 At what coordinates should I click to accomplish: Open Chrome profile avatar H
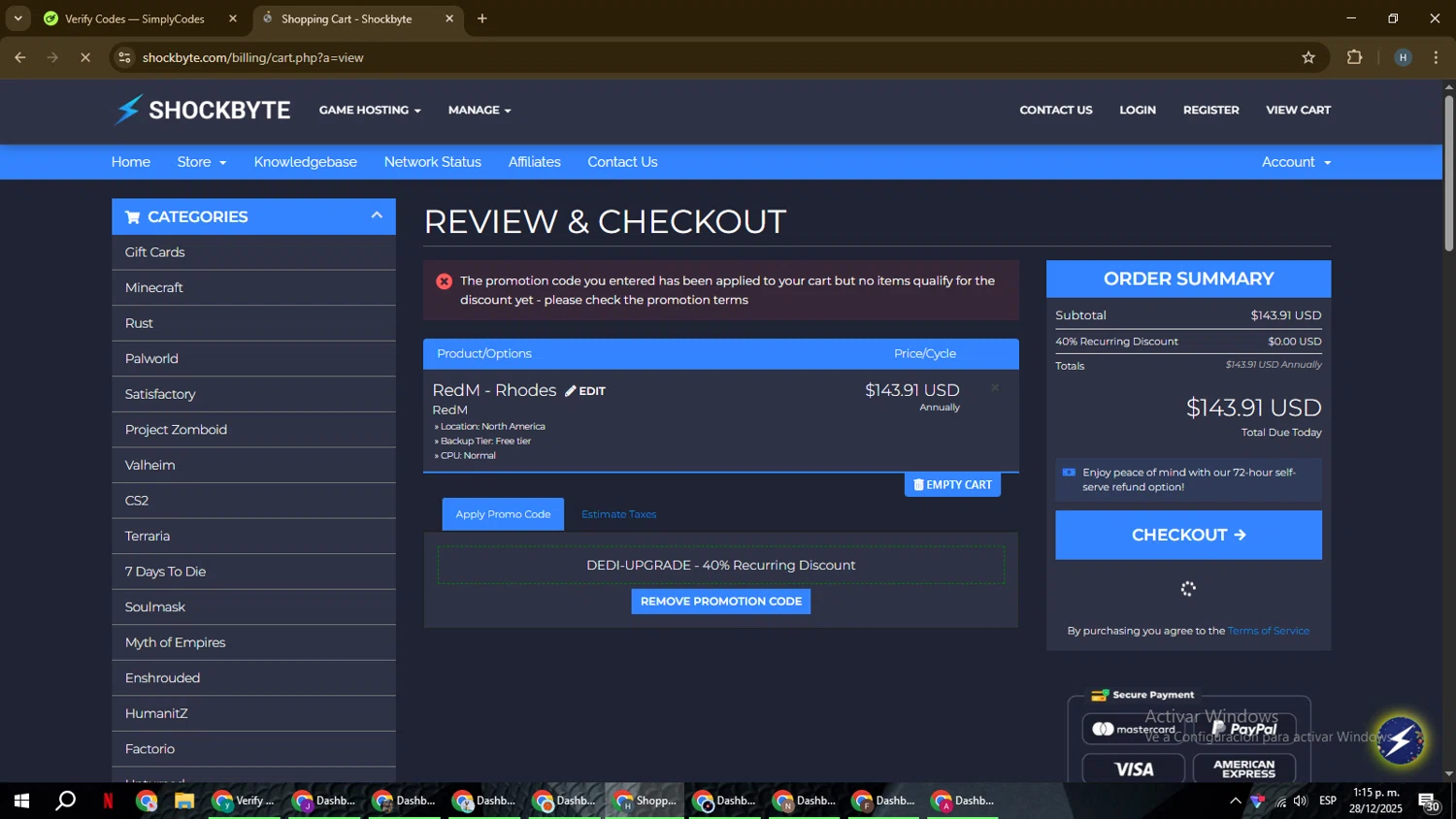tap(1403, 57)
